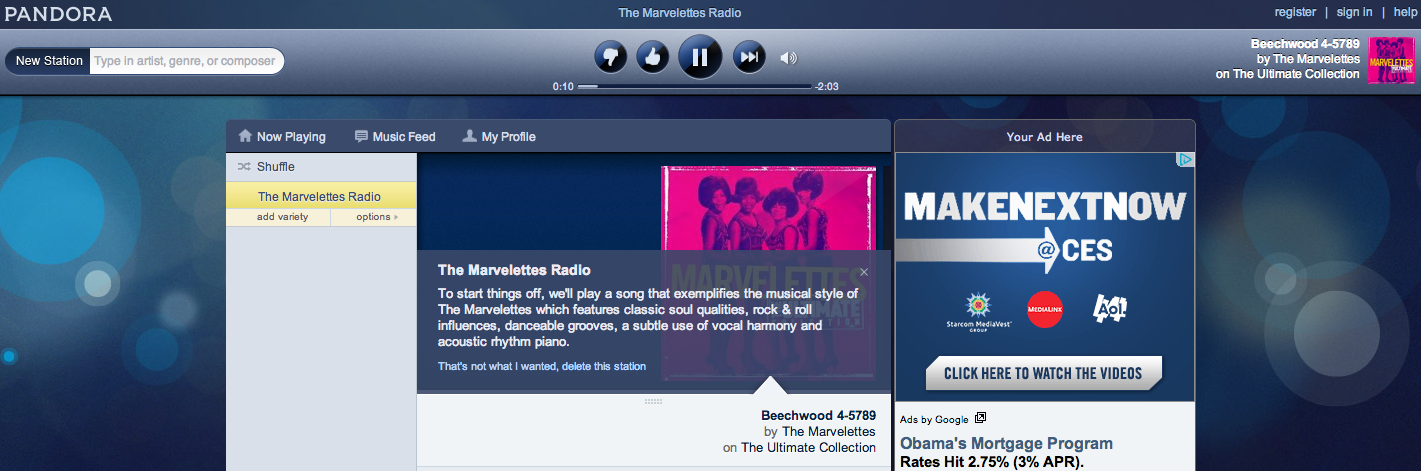Open the Music Feed tab

click(395, 137)
